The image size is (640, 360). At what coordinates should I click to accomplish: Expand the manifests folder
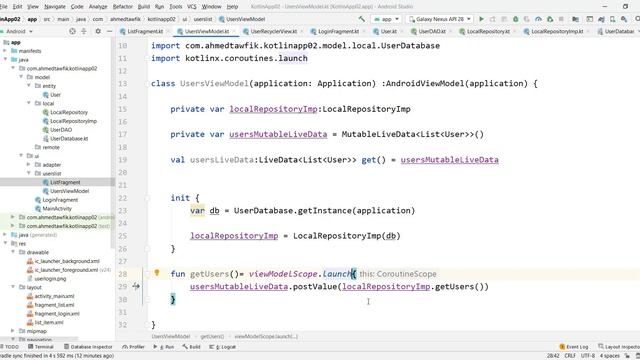(x=5, y=51)
